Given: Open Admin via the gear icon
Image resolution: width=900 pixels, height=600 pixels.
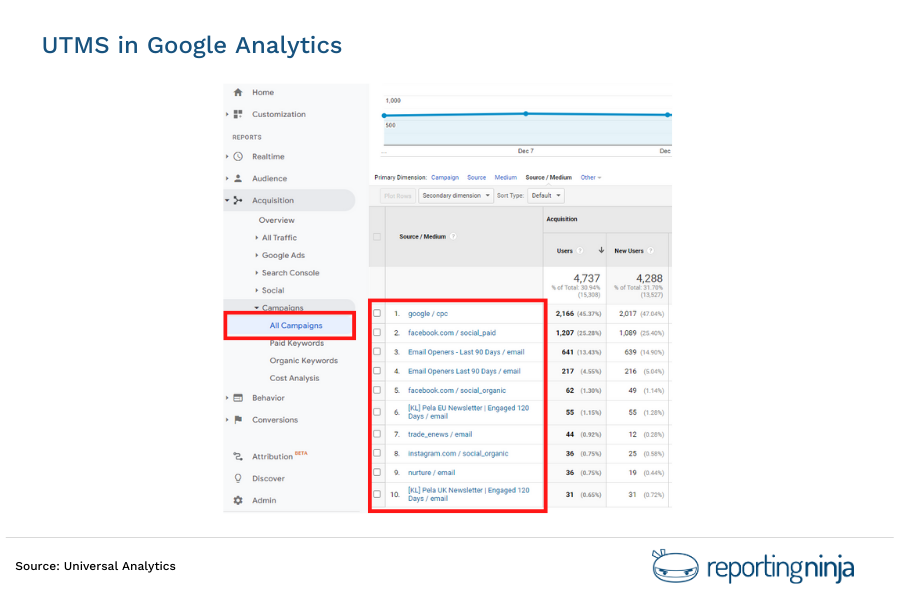Looking at the screenshot, I should pos(237,500).
